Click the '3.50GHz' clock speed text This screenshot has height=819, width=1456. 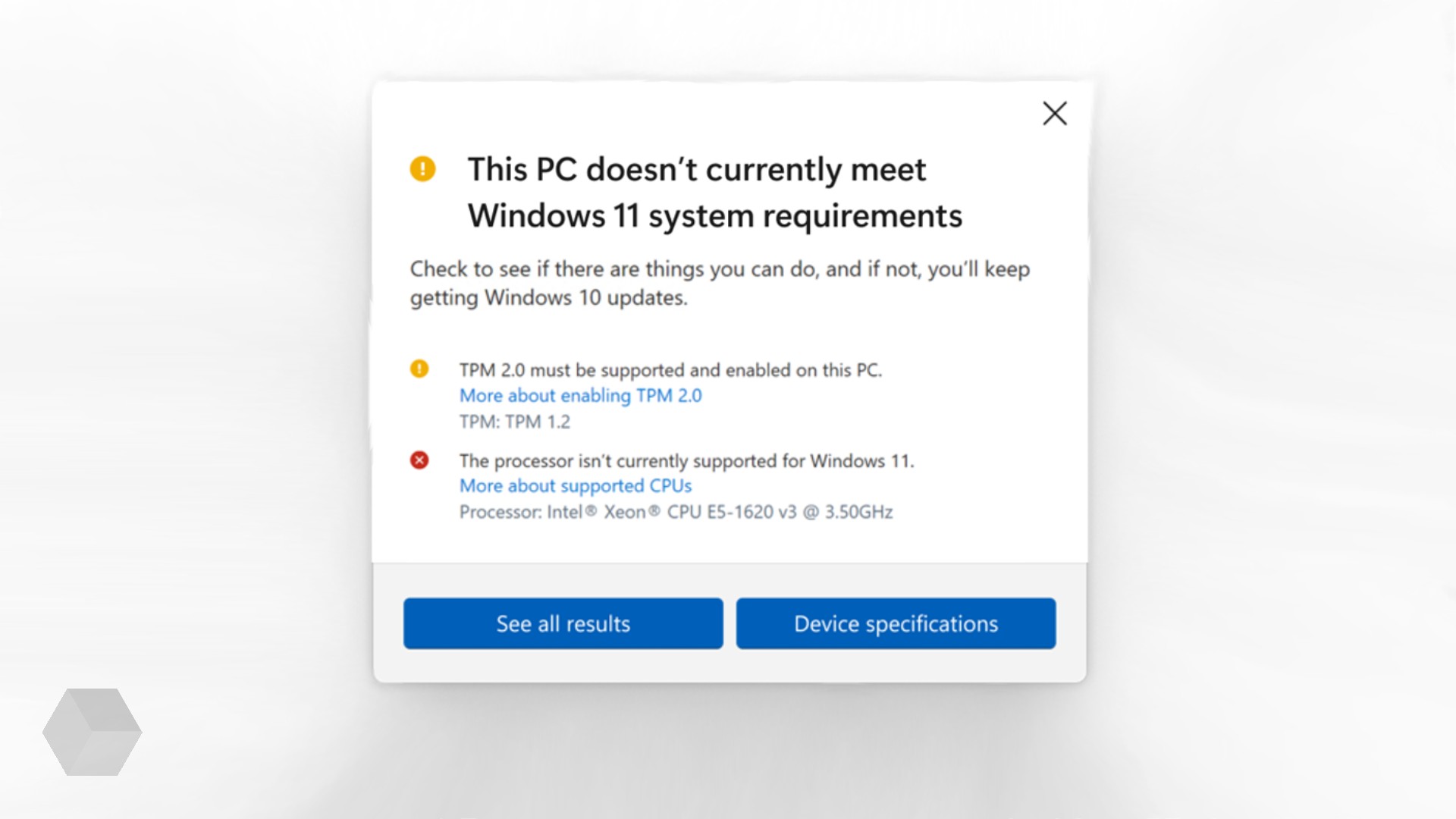point(858,512)
